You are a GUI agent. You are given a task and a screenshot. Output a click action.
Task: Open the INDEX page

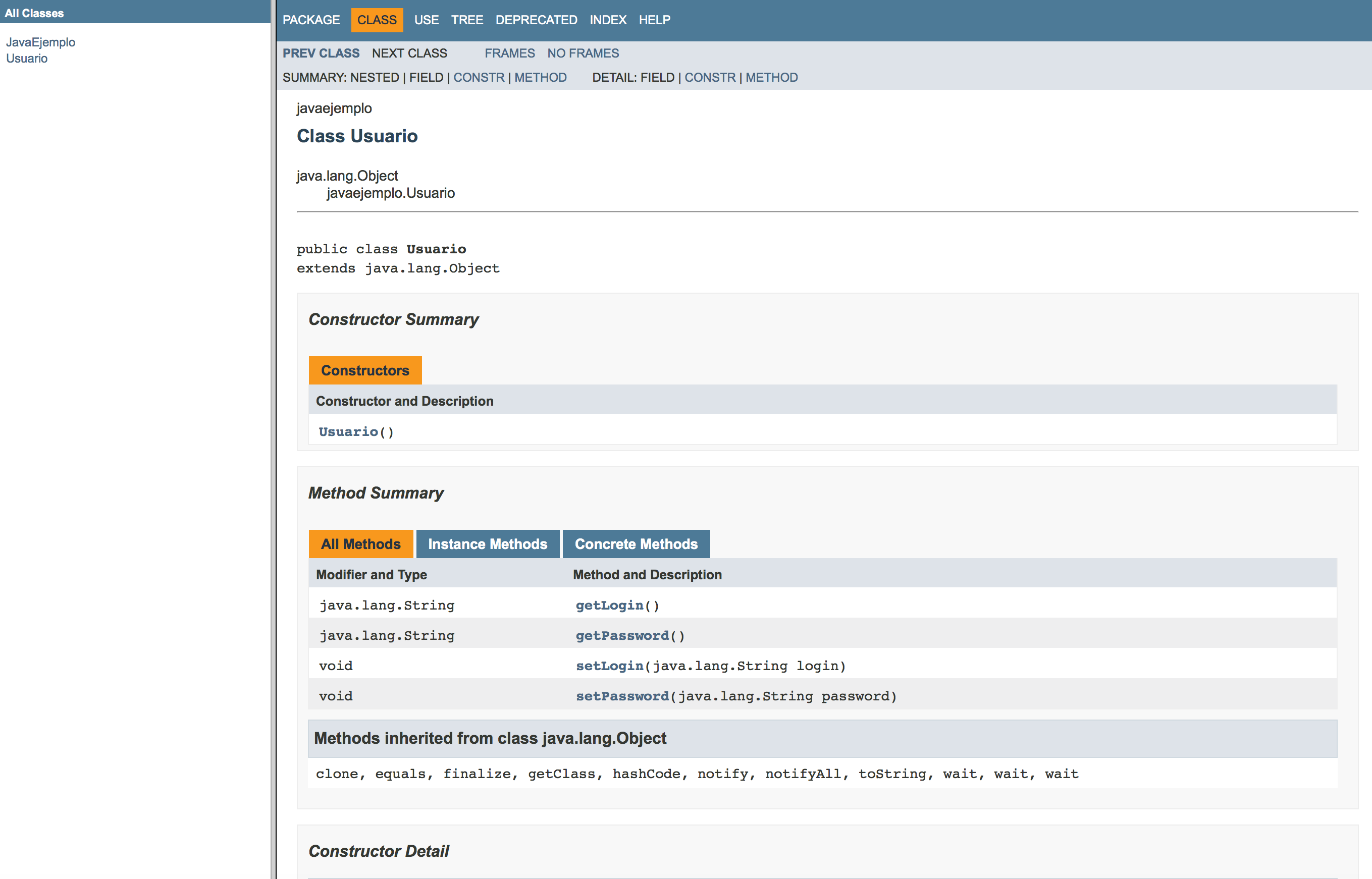(607, 19)
